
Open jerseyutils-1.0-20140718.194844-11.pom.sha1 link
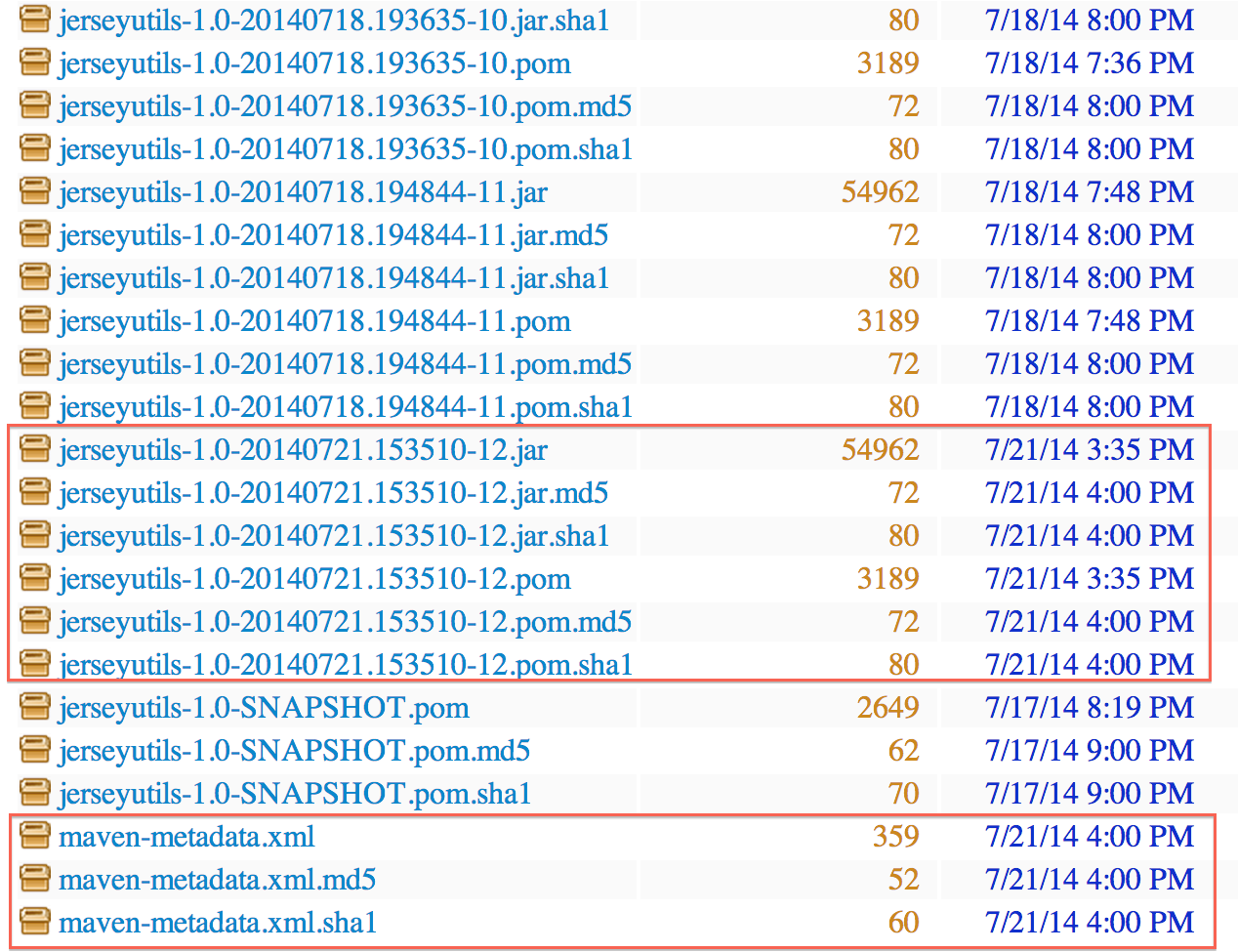[x=346, y=408]
